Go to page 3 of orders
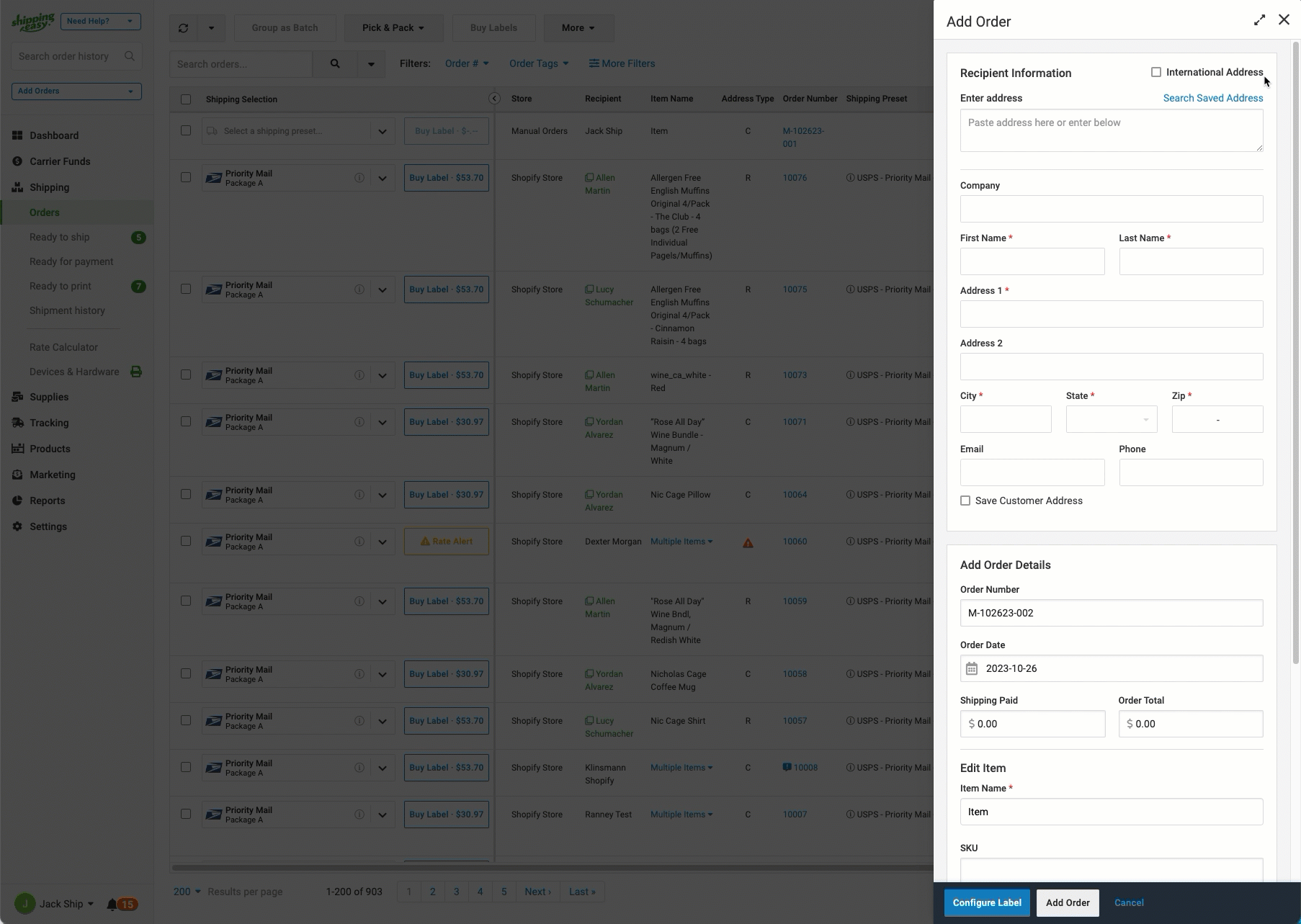The image size is (1301, 924). [x=456, y=892]
